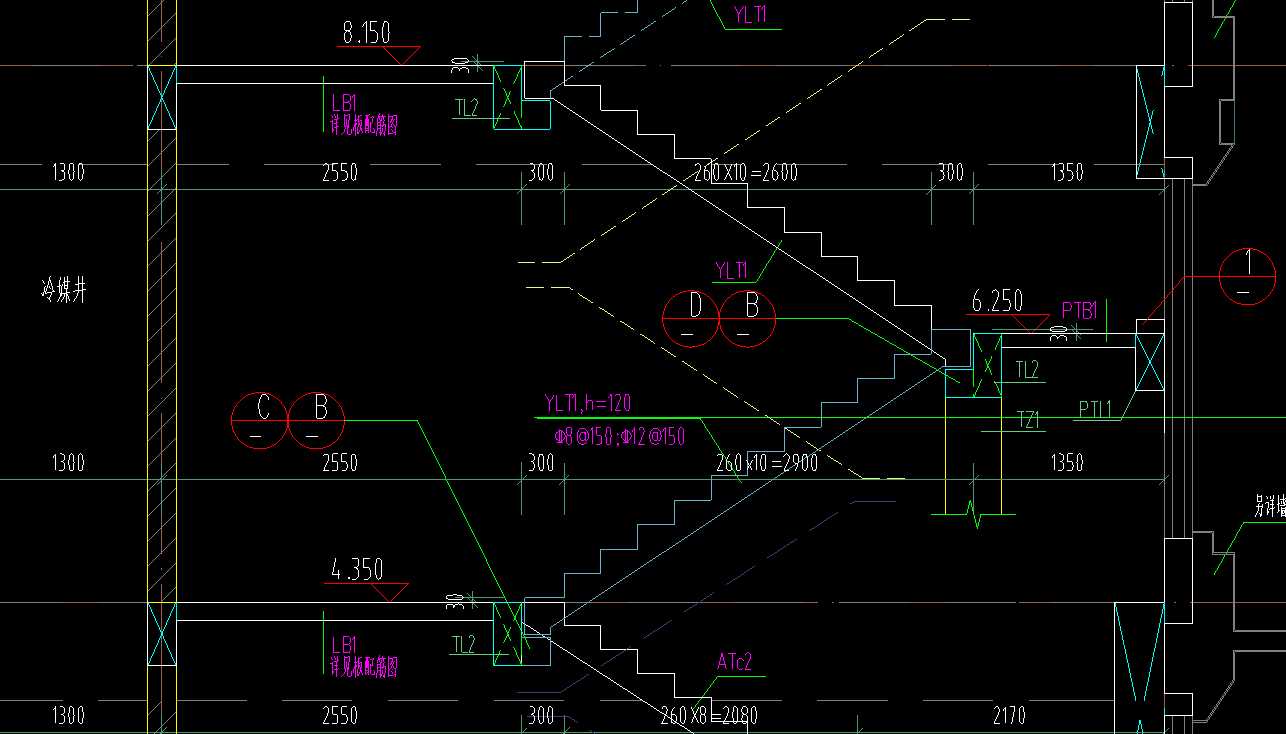Click the YLT1 label above the D-B markers
Image resolution: width=1286 pixels, height=734 pixels.
732,270
